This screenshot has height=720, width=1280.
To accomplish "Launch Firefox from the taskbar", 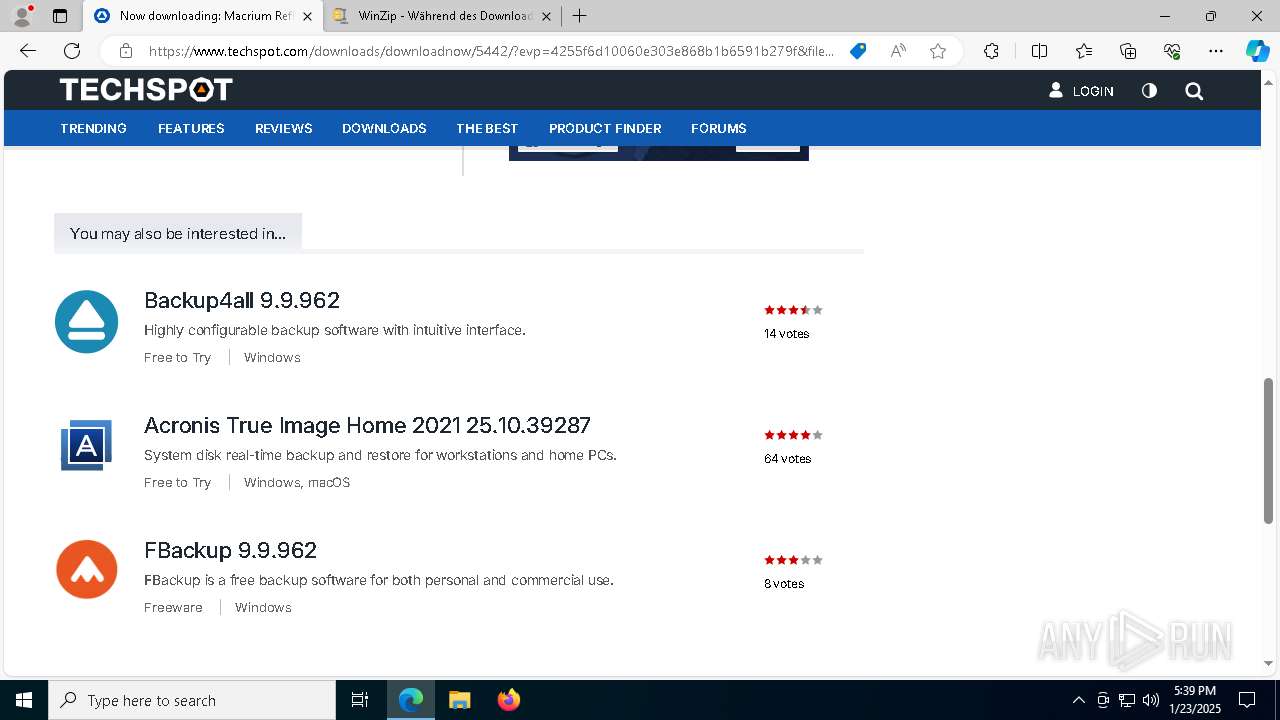I will (x=508, y=700).
